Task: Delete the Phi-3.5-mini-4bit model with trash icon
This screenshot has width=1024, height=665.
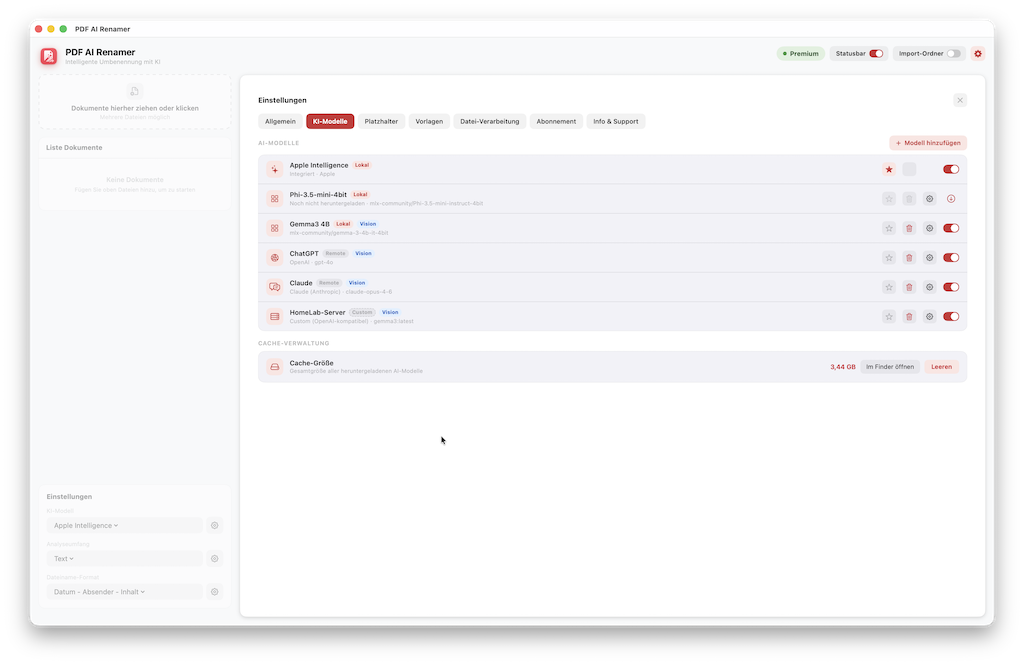Action: [x=909, y=199]
